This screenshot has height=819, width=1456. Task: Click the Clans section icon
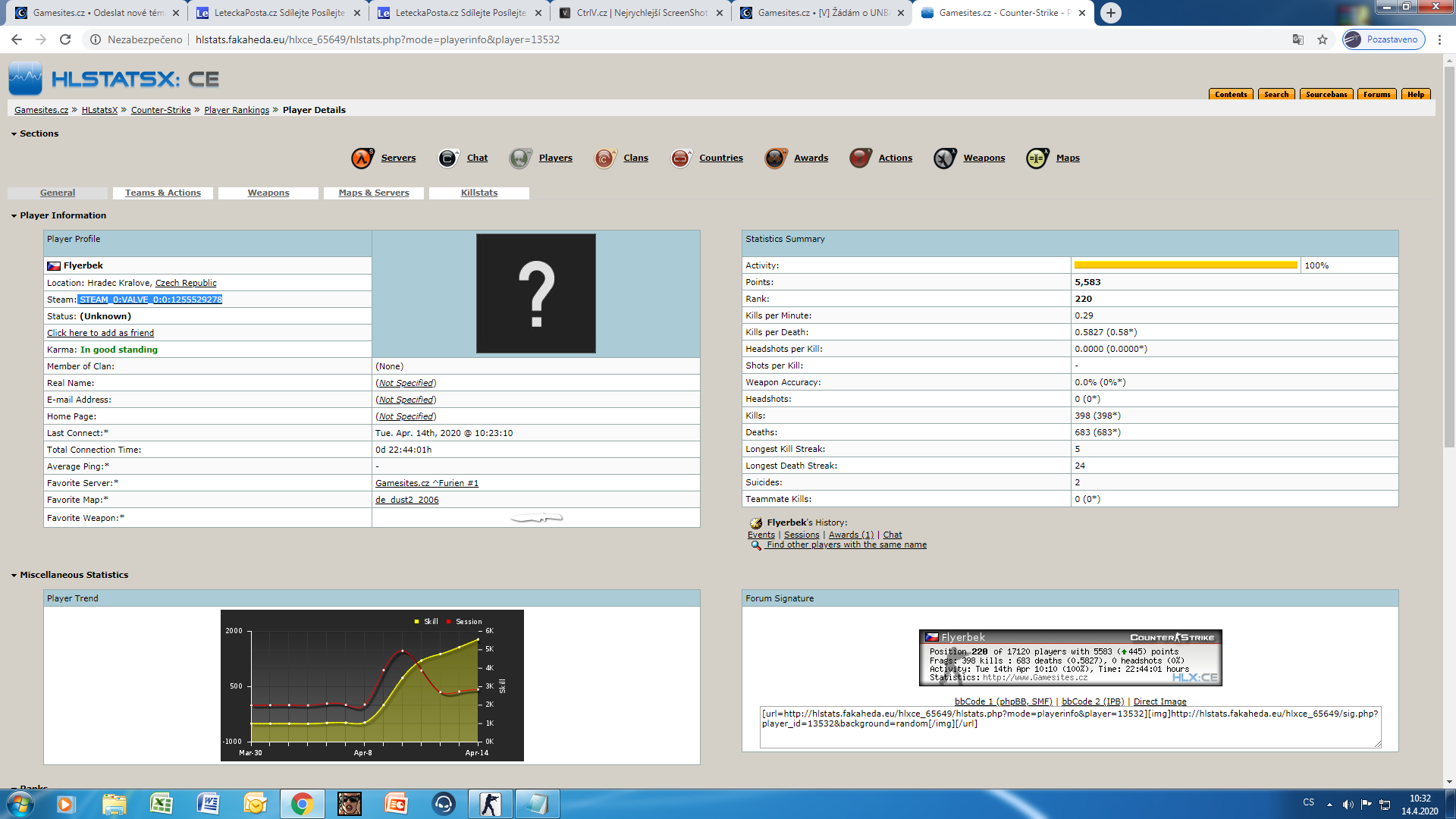[x=604, y=158]
